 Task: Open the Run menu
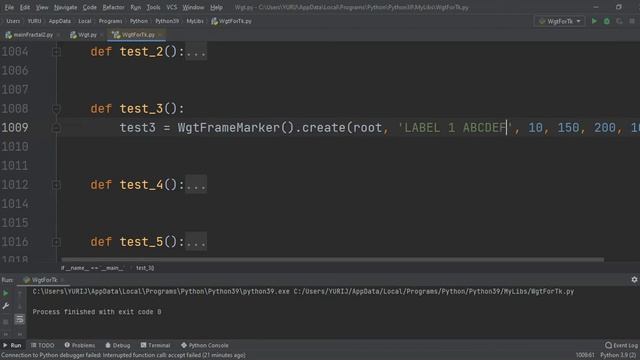(136, 7)
